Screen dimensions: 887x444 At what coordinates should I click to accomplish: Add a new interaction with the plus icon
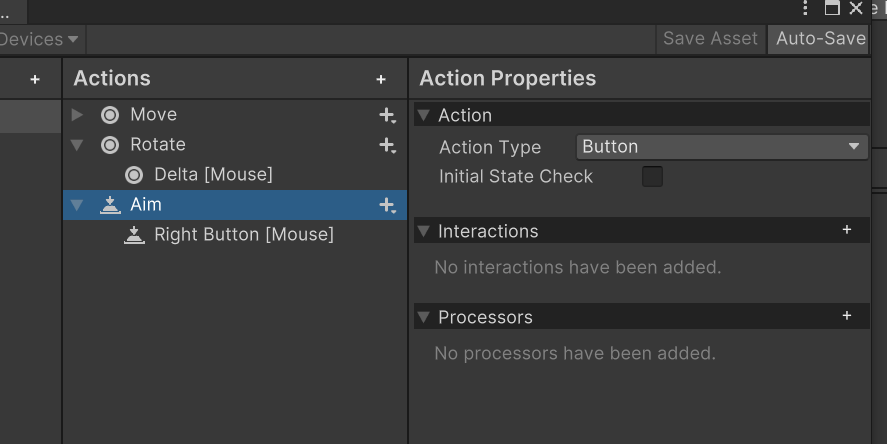click(847, 230)
